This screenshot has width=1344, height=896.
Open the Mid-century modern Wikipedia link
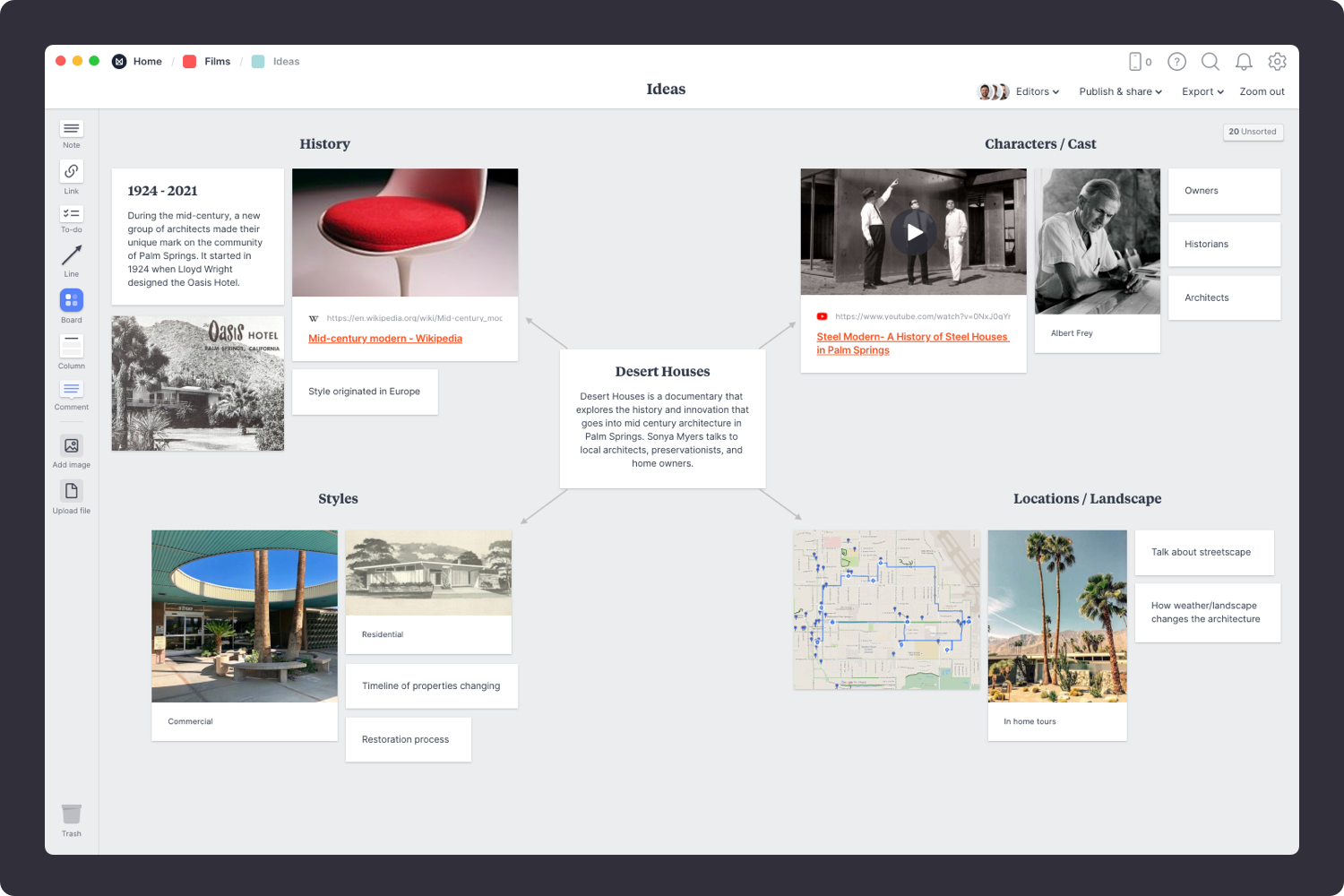385,339
